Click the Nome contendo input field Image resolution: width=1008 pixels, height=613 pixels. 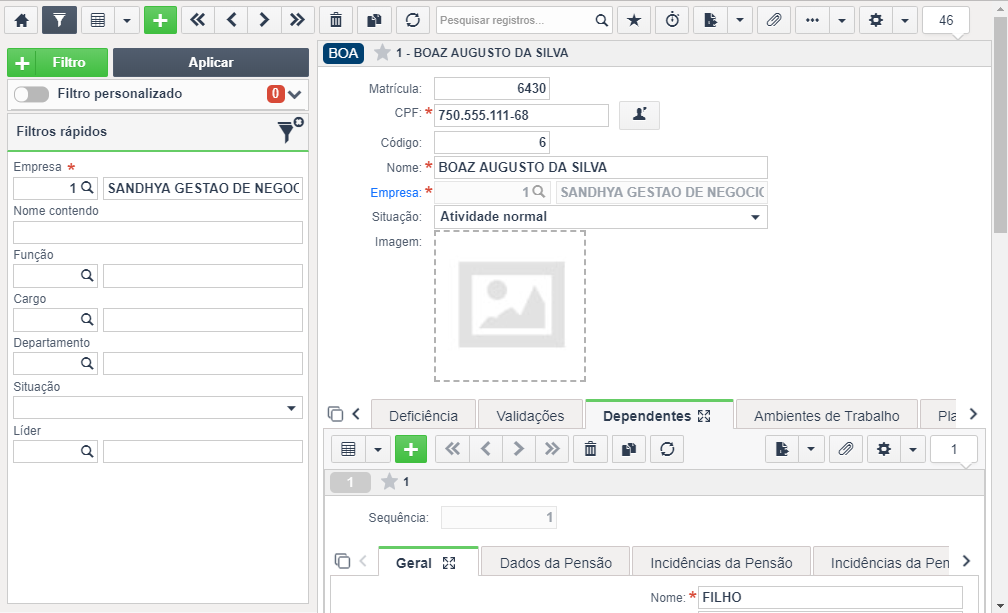pyautogui.click(x=158, y=233)
